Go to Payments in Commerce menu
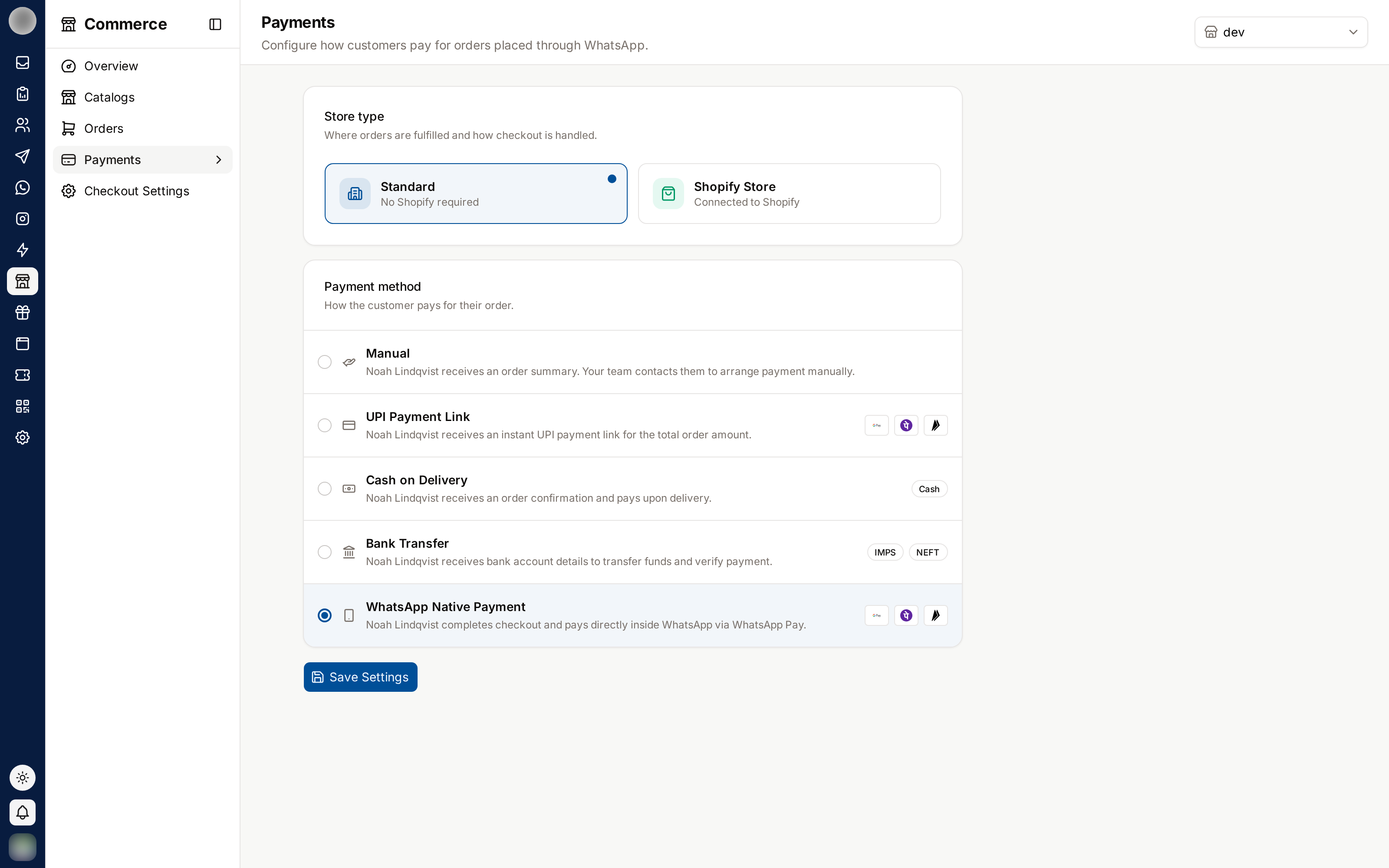 tap(143, 160)
